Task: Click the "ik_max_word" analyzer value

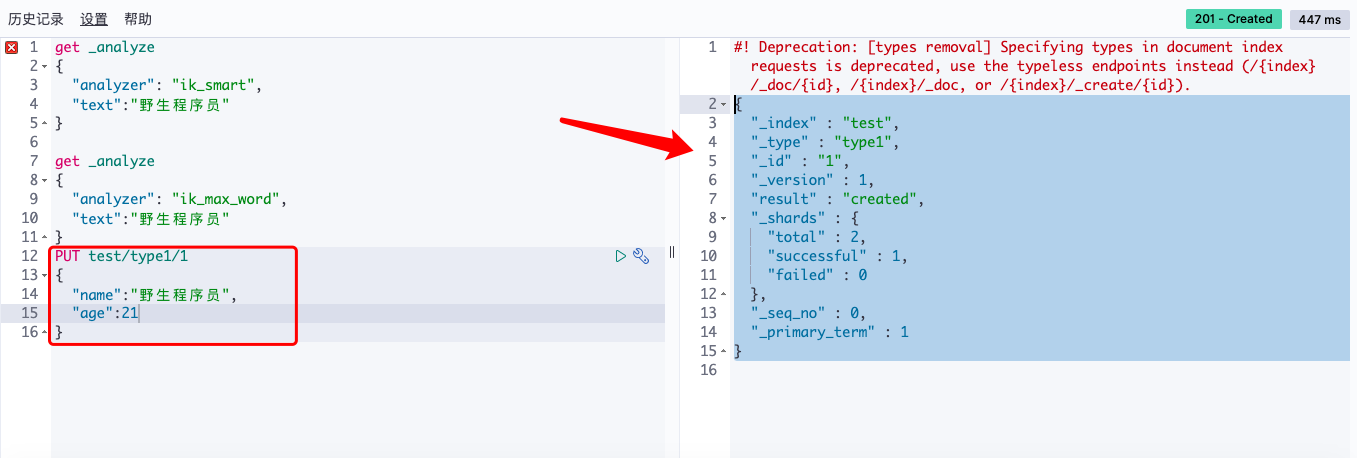Action: pos(230,199)
